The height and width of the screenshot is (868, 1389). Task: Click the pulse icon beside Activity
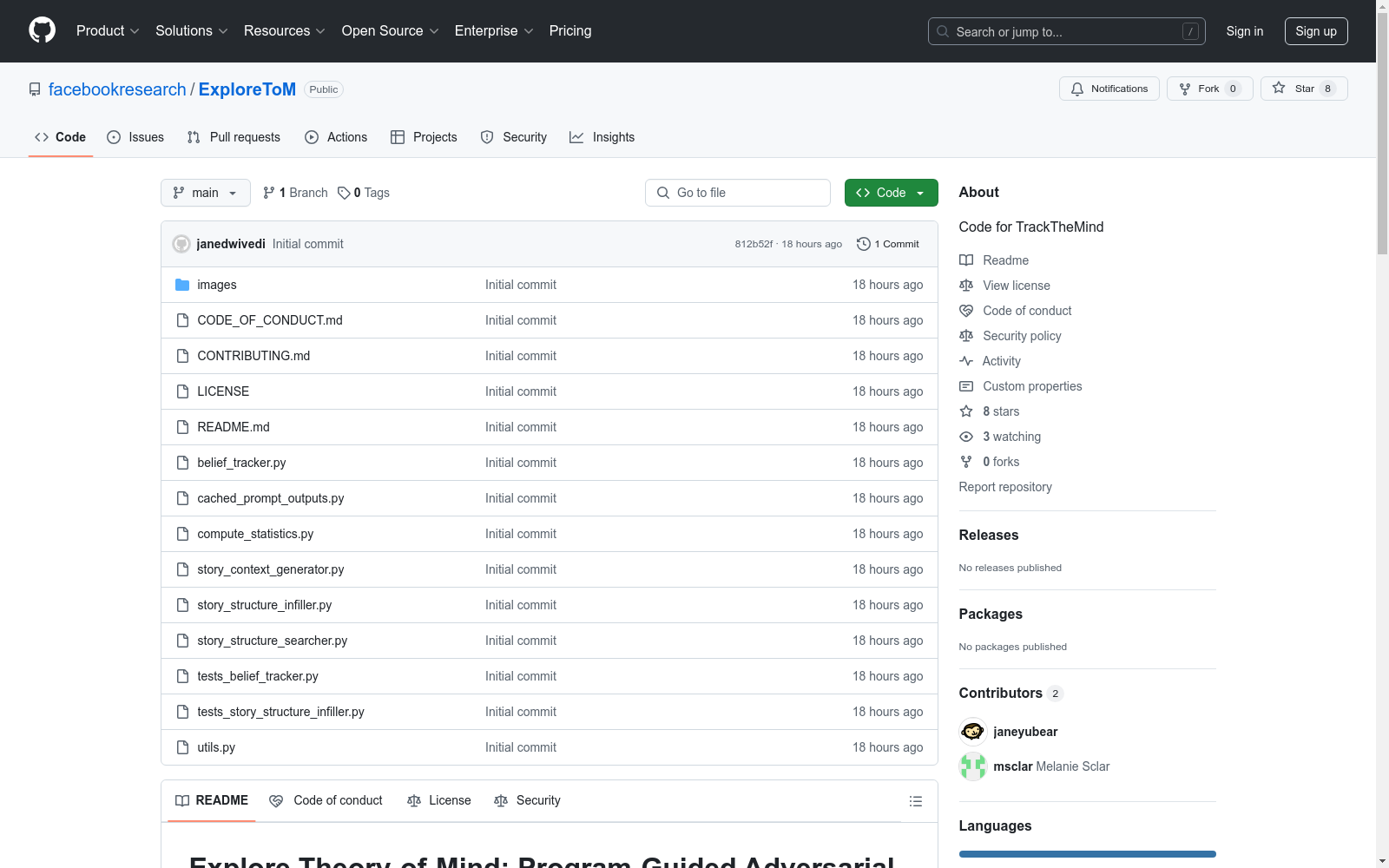click(966, 361)
